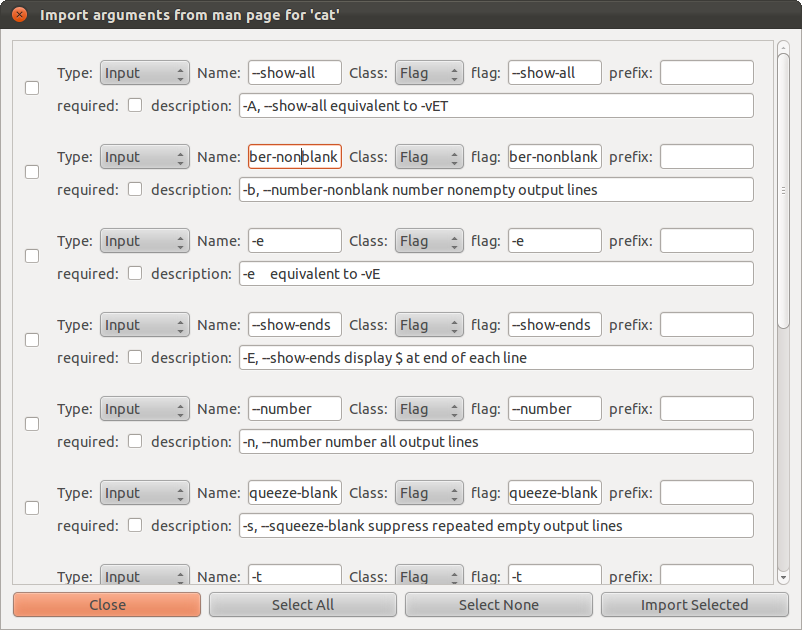Click the flag field for --show-ends

[x=554, y=325]
